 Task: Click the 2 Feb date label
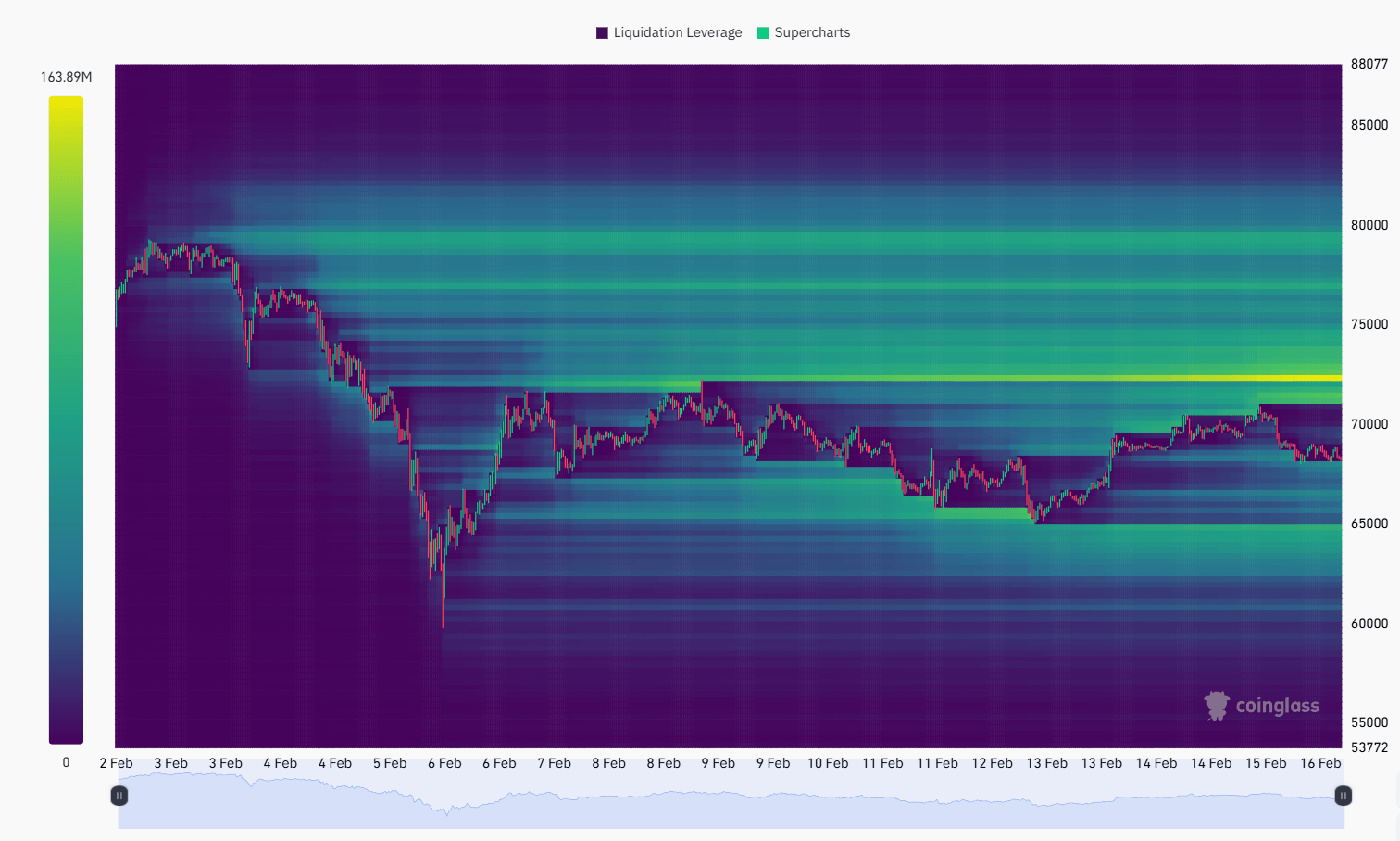116,763
